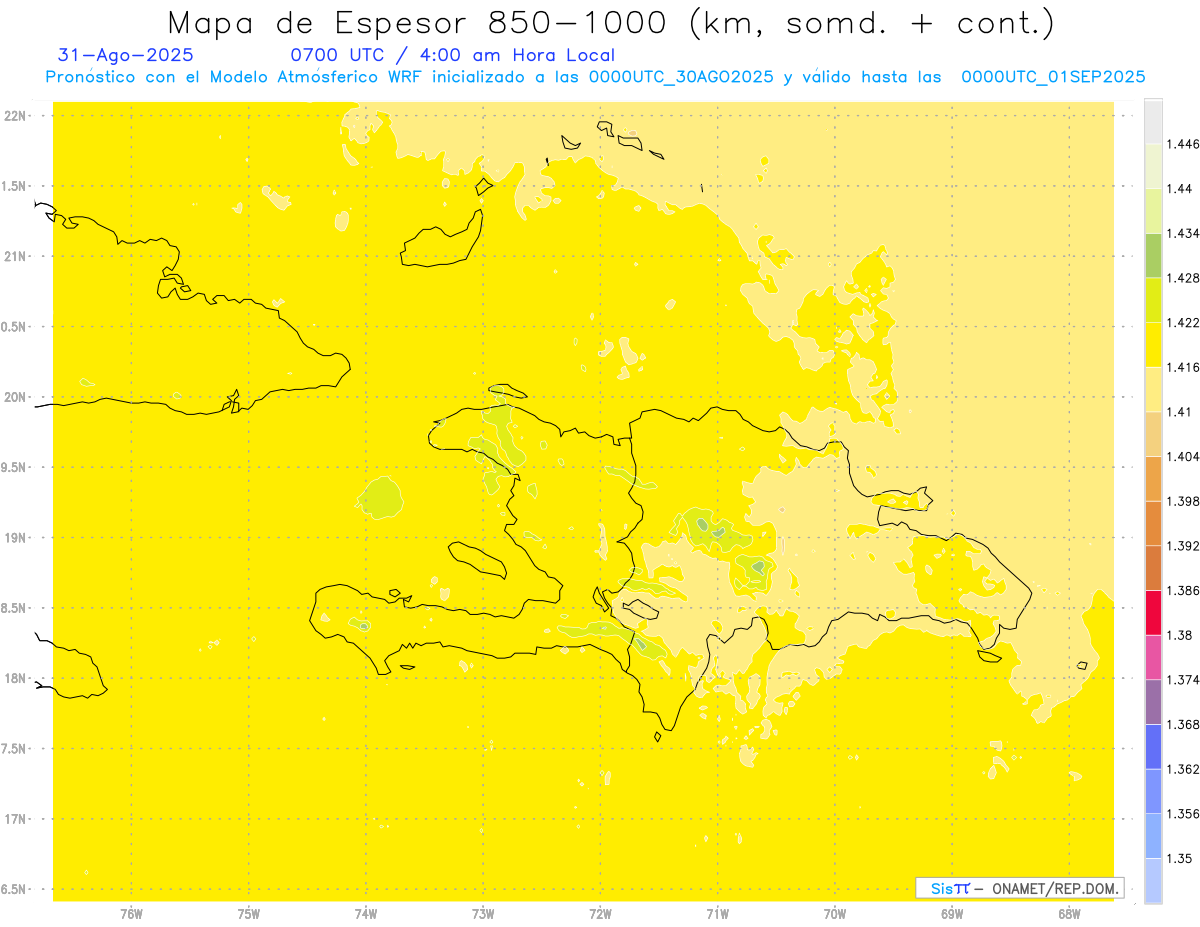Image resolution: width=1200 pixels, height=927 pixels.
Task: Click the red 1.38–1.386 colorbar swatch
Action: tap(1153, 612)
